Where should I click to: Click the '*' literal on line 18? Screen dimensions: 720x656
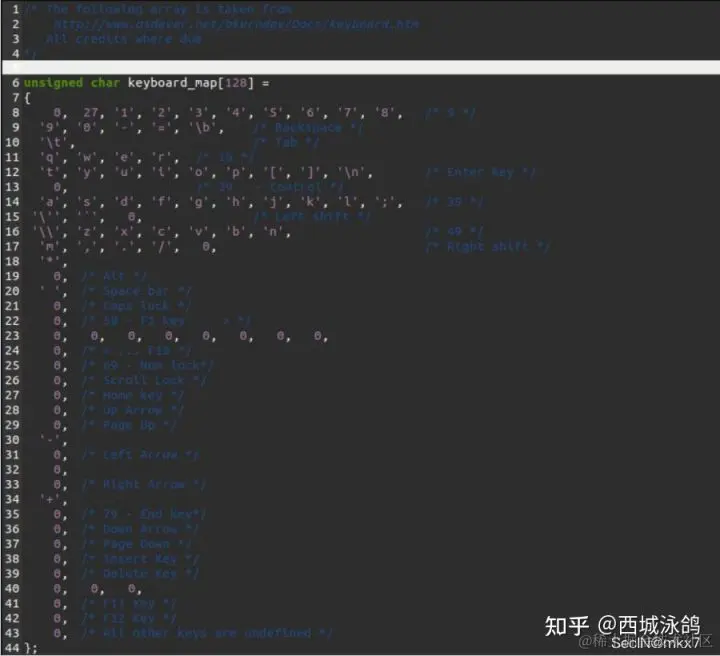click(50, 262)
